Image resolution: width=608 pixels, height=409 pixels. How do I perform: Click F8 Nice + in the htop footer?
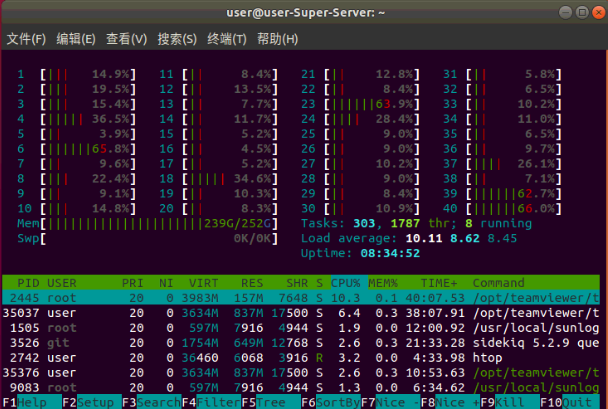tap(450, 402)
